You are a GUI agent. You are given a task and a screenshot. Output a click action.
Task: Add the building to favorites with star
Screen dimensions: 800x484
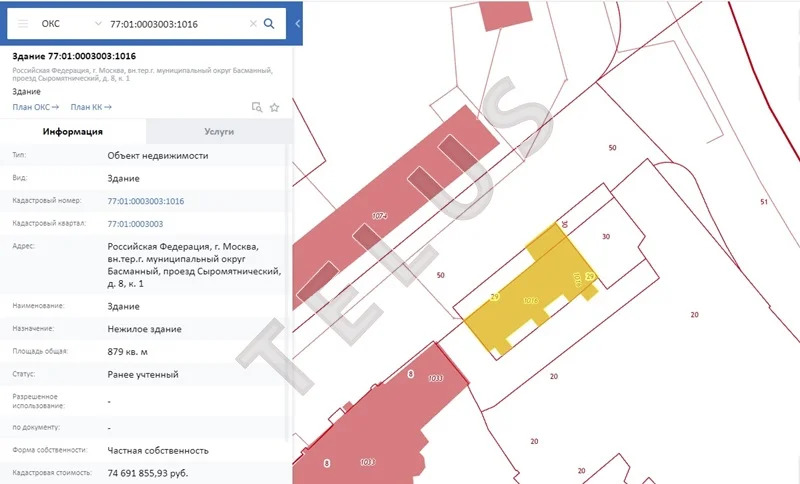(274, 107)
